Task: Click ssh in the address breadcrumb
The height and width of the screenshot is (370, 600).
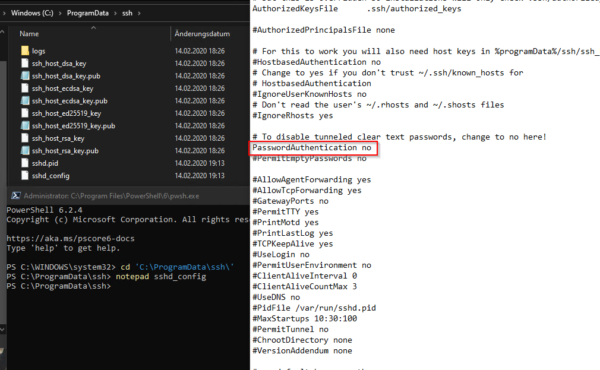Action: (127, 13)
